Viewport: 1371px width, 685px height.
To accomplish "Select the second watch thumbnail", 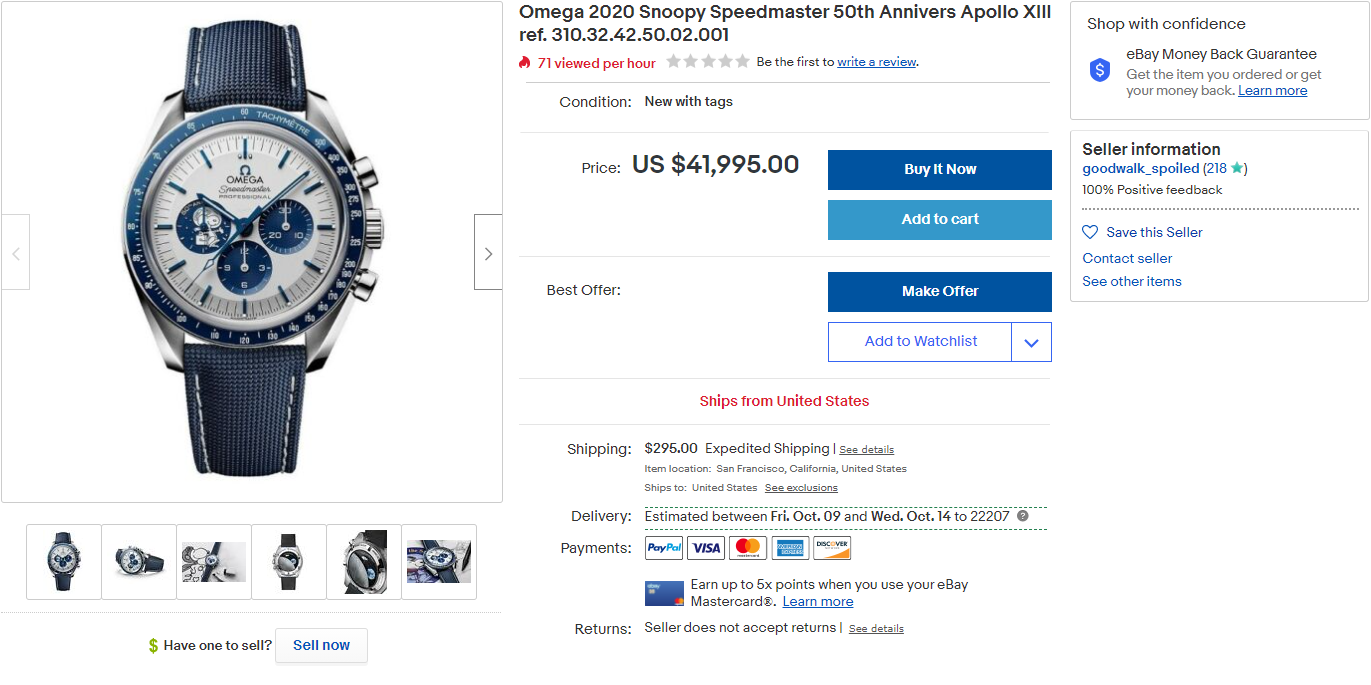I will point(139,562).
